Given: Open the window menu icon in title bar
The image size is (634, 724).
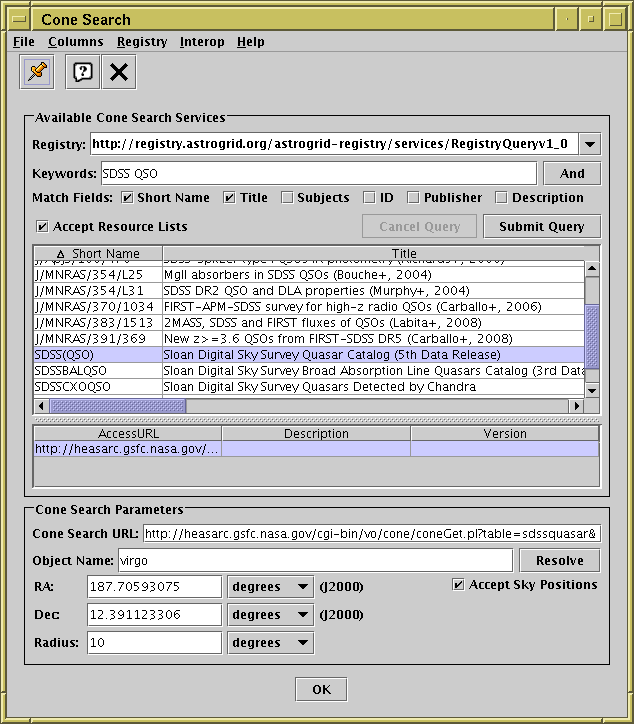Looking at the screenshot, I should coord(19,19).
